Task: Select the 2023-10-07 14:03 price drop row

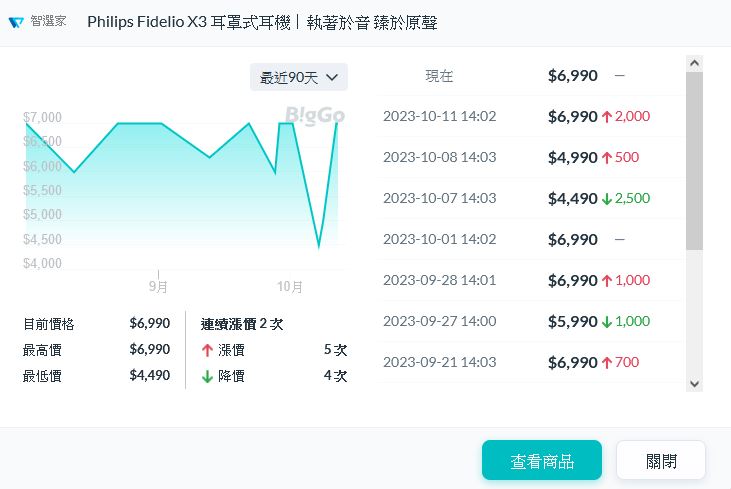Action: click(x=439, y=198)
